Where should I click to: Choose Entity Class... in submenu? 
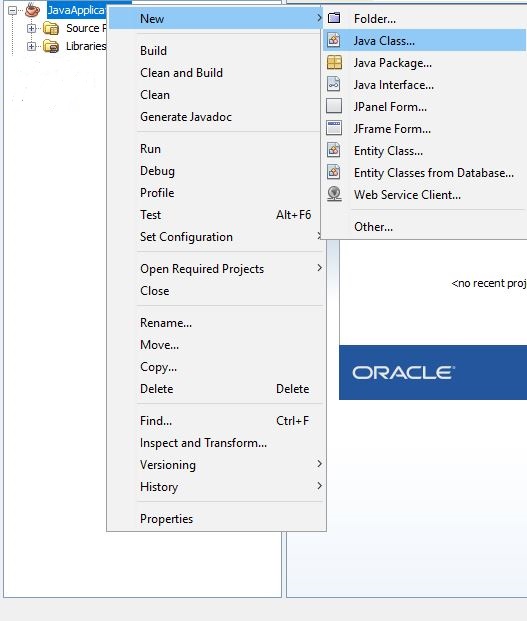tap(425, 150)
